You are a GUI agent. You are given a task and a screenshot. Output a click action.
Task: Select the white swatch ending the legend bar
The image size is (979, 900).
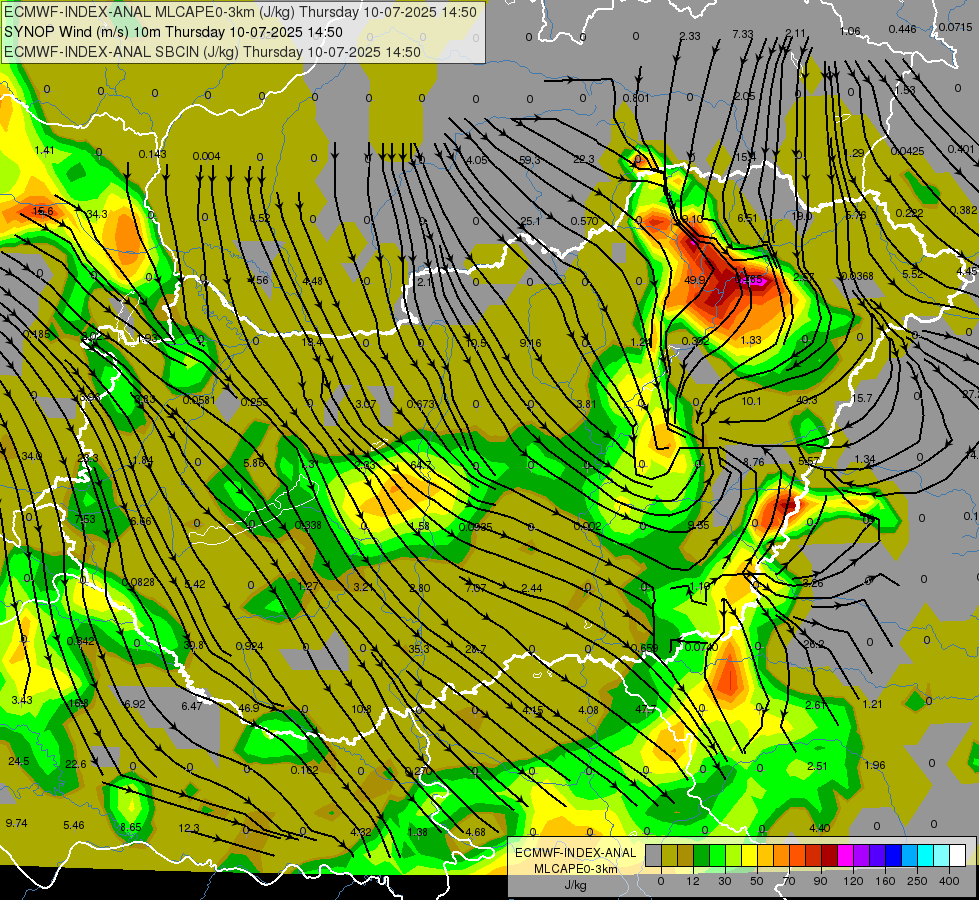(x=958, y=855)
